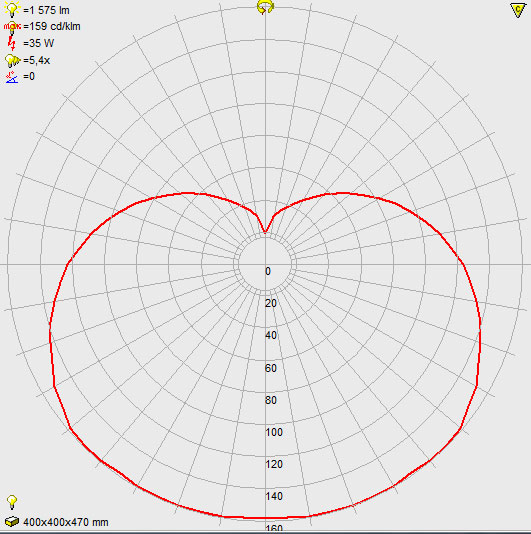This screenshot has width=531, height=534.
Task: Click the yellow C-plane triangle icon
Action: pyautogui.click(x=518, y=10)
